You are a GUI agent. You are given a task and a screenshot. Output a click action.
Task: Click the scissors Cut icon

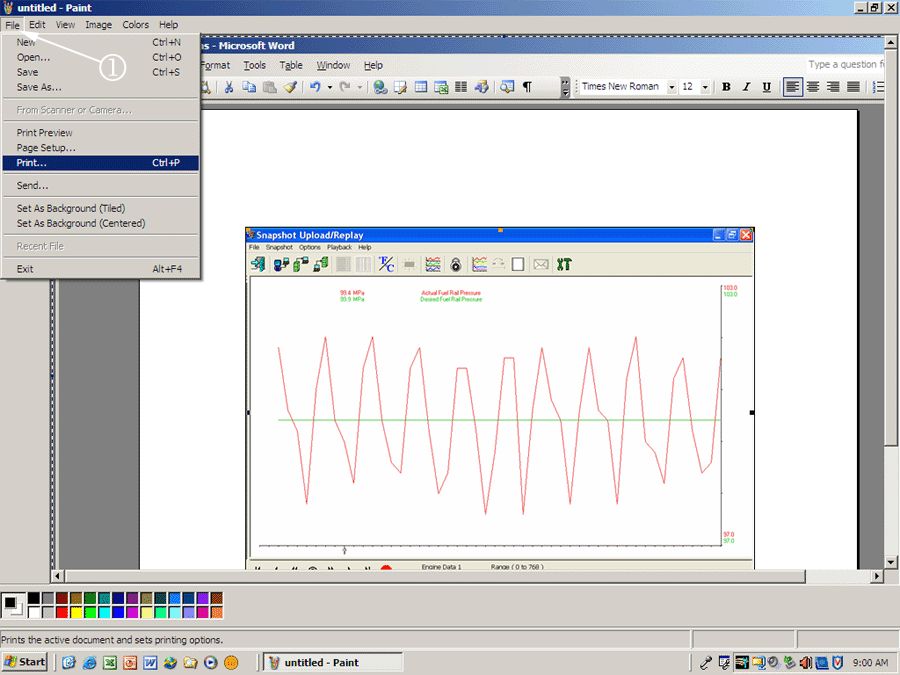tap(228, 87)
